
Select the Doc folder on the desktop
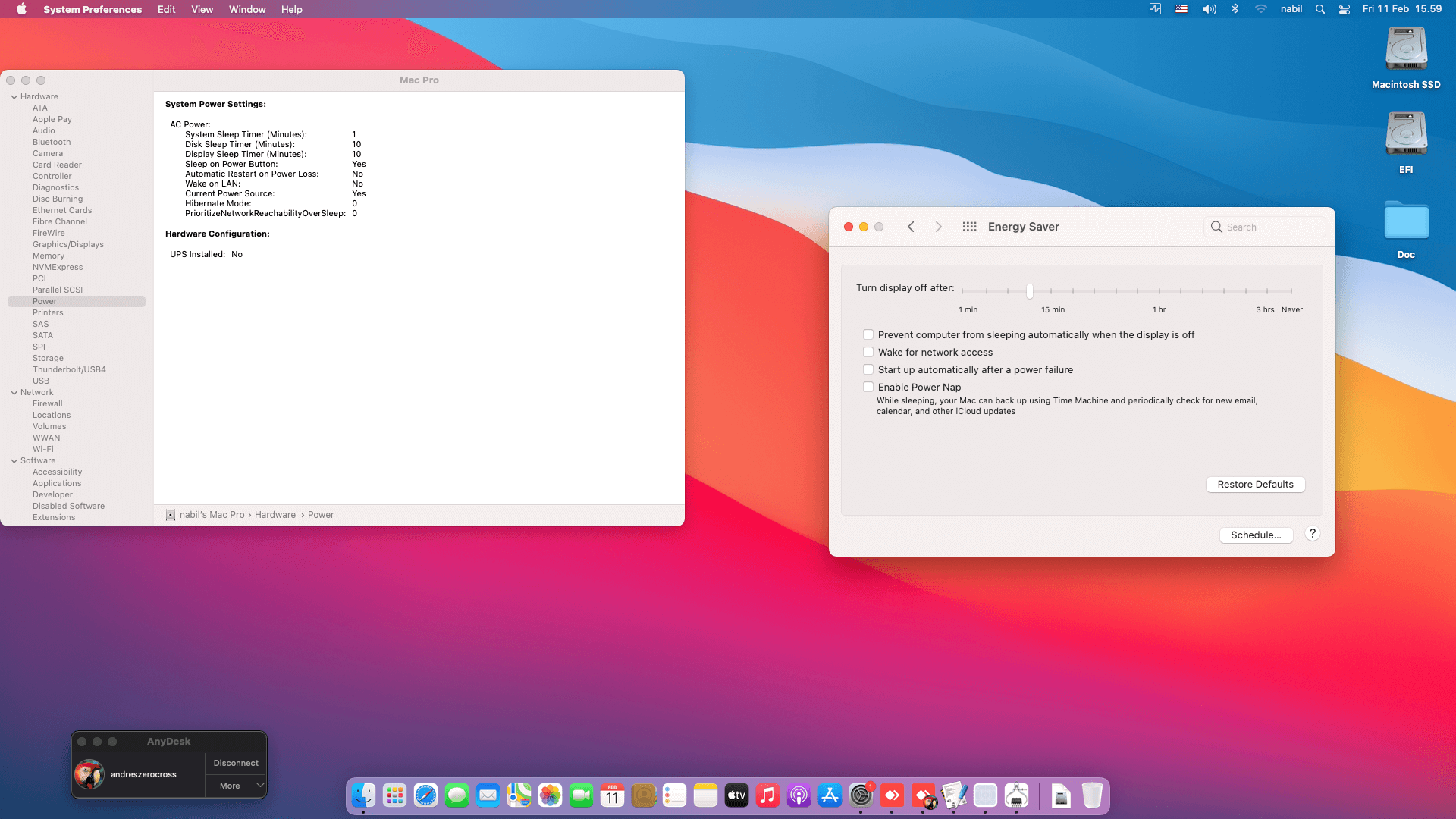[x=1406, y=229]
